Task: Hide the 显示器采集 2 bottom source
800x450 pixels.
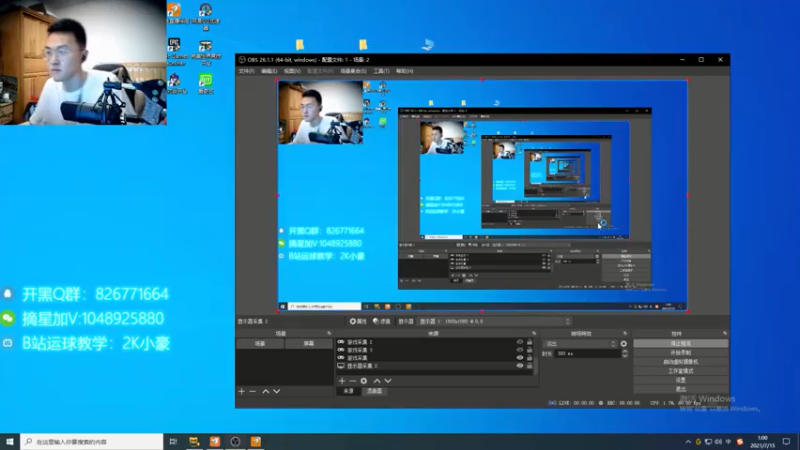Action: (519, 366)
